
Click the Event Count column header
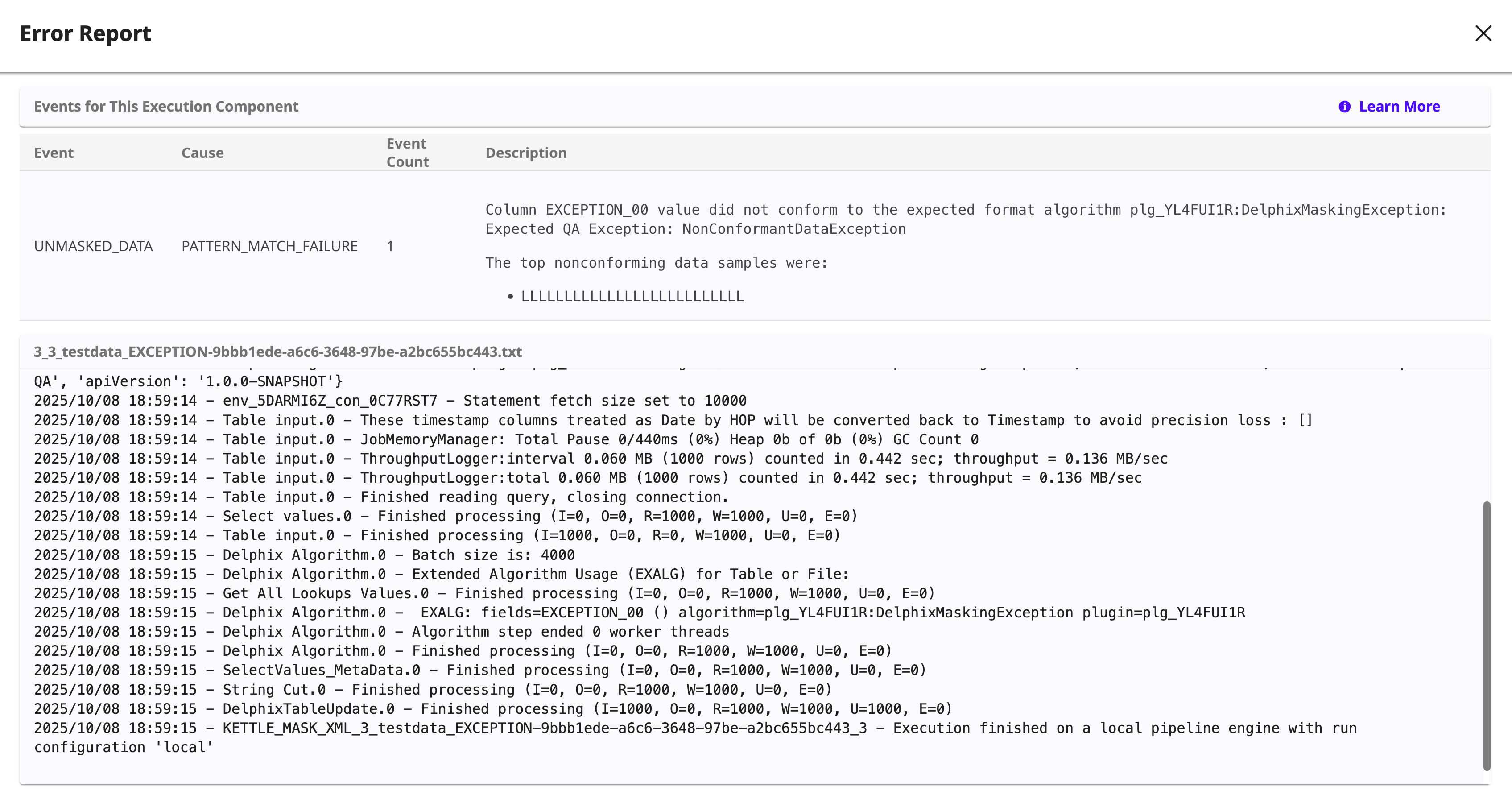407,153
